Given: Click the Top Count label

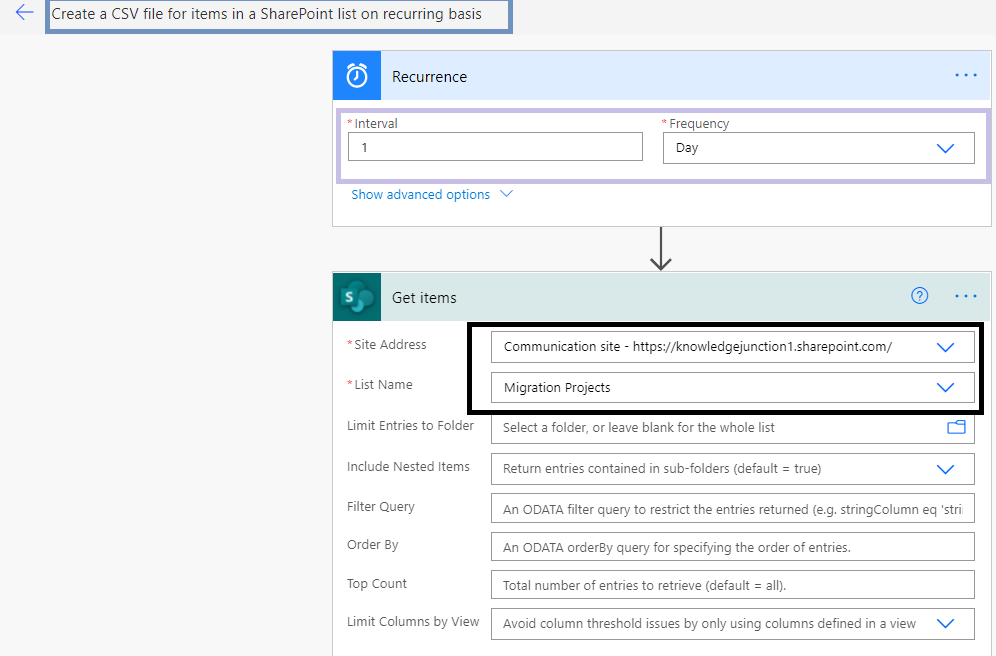Looking at the screenshot, I should tap(377, 584).
